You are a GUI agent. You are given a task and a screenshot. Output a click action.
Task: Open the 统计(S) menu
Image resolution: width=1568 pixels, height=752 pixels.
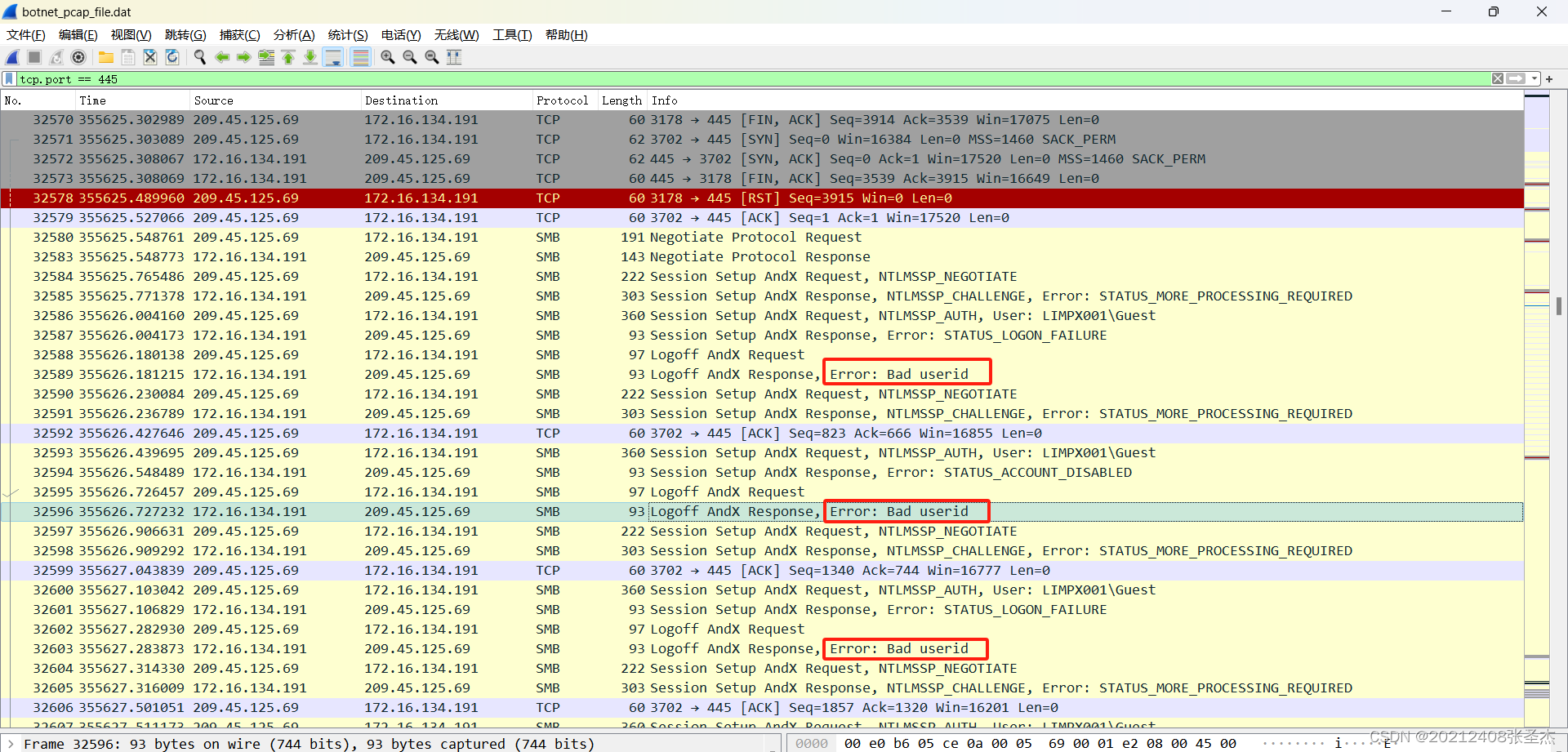[x=348, y=35]
